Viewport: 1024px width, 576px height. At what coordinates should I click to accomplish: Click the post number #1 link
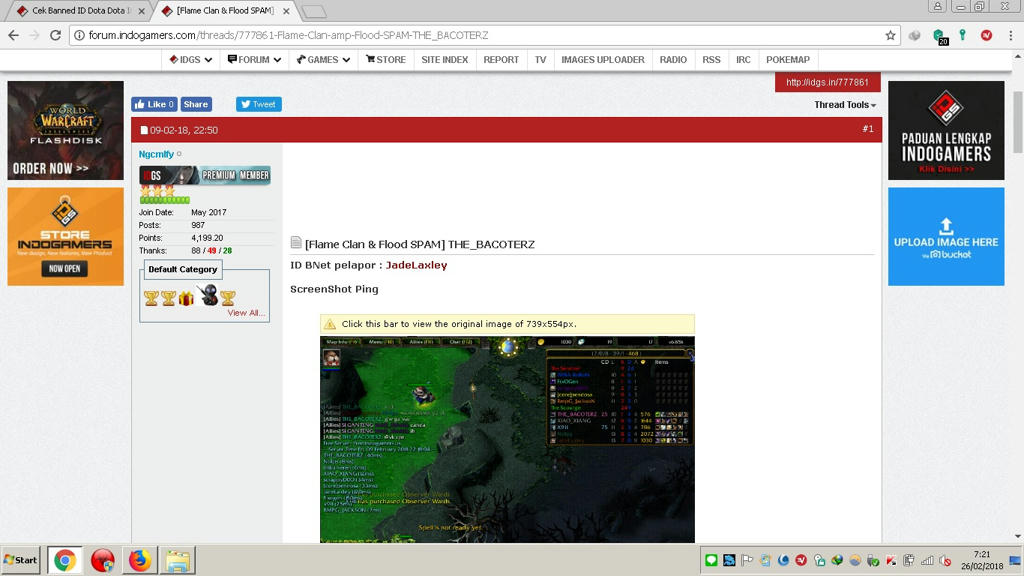[x=867, y=129]
